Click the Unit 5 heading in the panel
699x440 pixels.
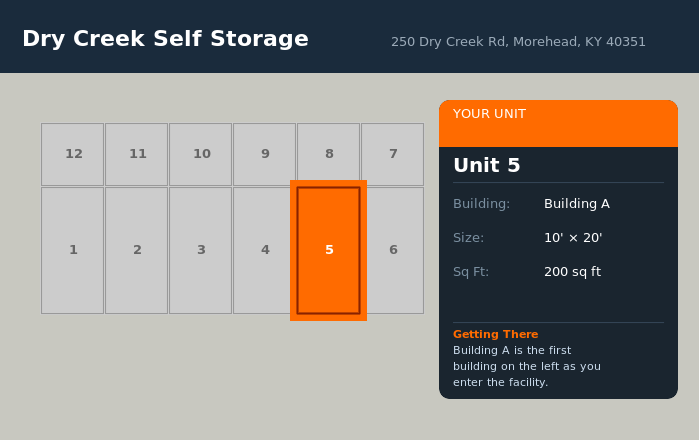487,166
